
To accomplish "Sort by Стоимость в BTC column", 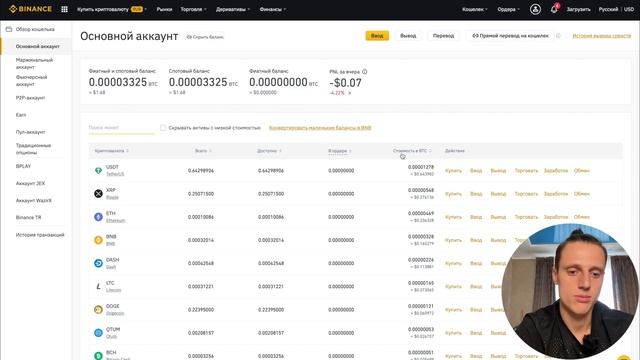I will coord(412,151).
